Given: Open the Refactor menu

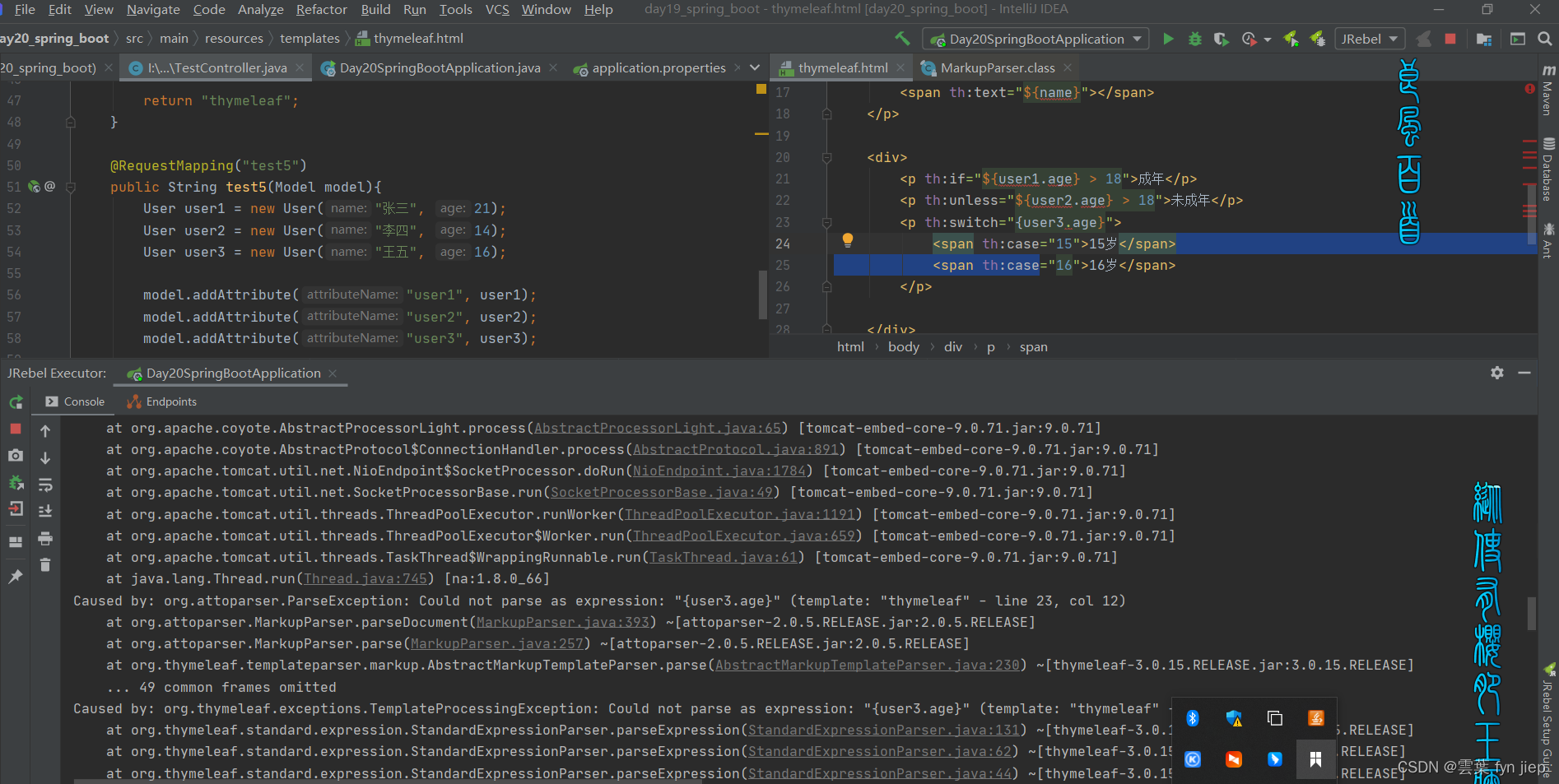Looking at the screenshot, I should (x=322, y=9).
